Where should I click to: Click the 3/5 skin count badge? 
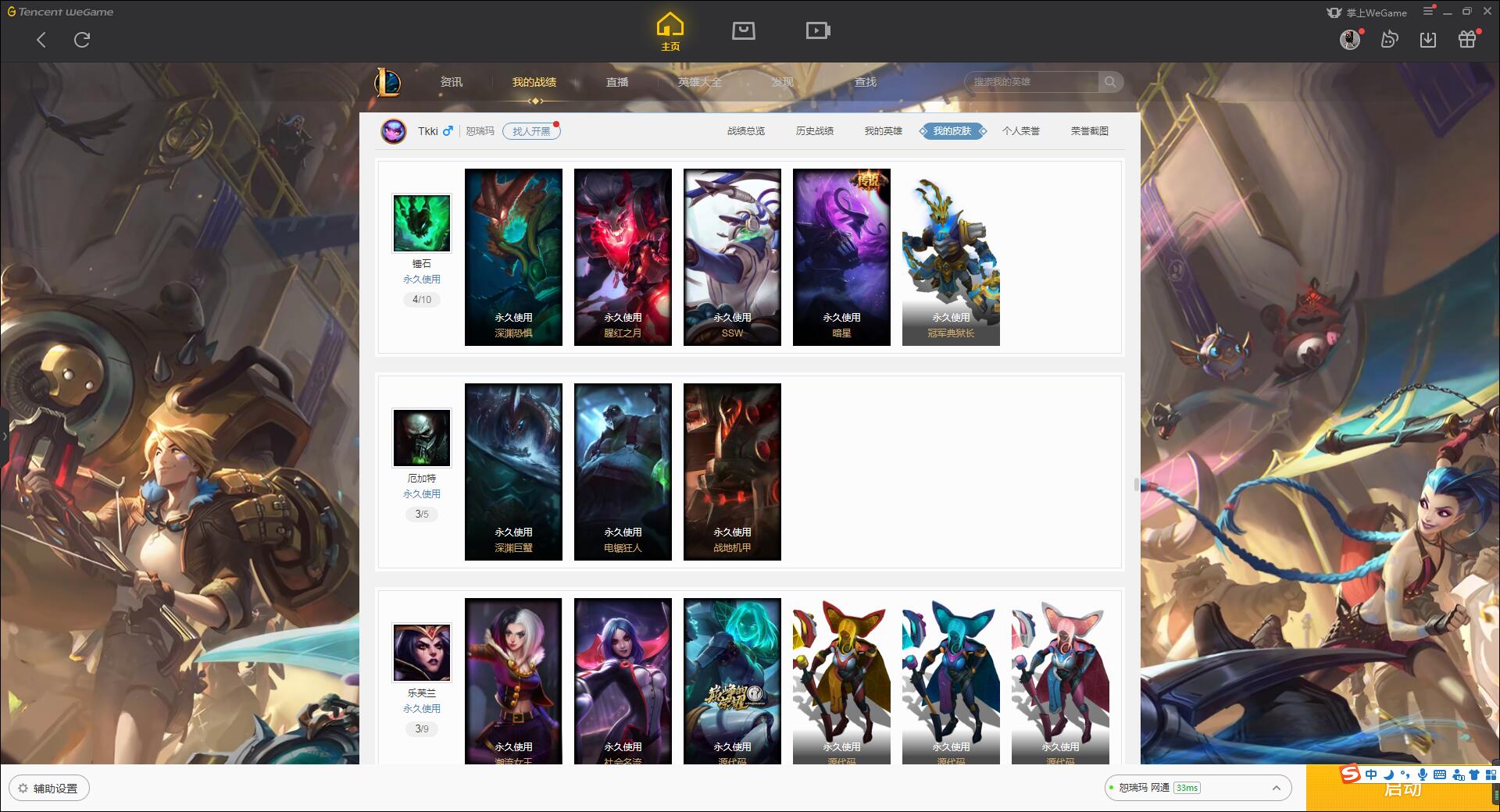(x=422, y=515)
